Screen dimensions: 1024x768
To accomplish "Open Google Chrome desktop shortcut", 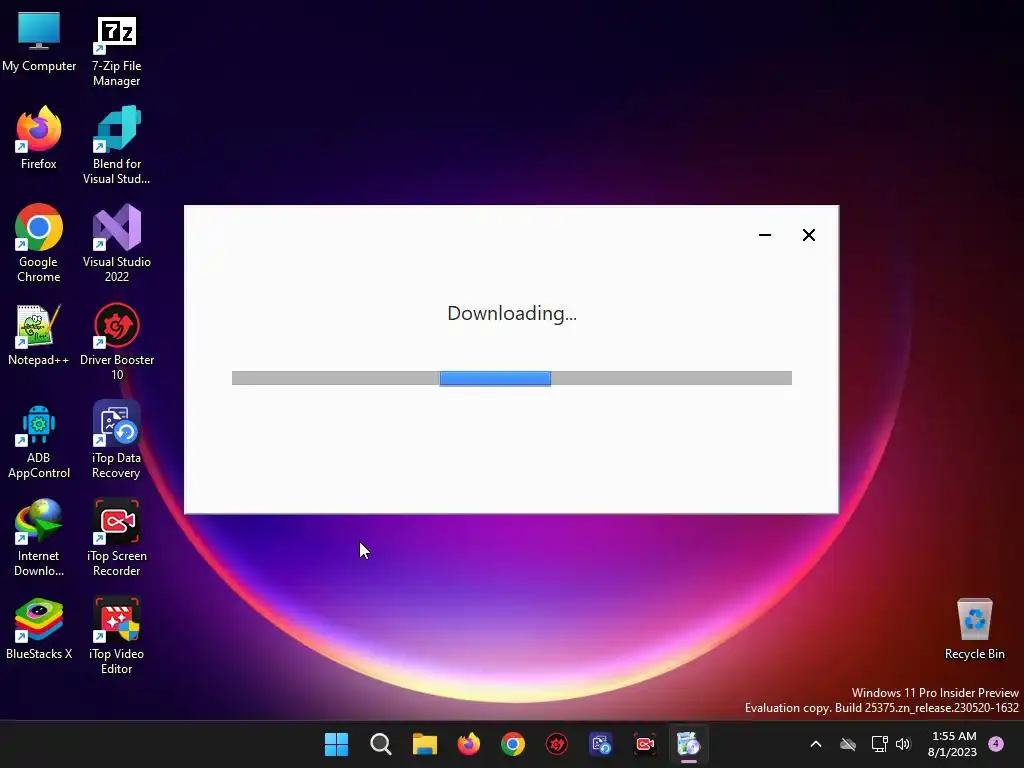I will 39,243.
